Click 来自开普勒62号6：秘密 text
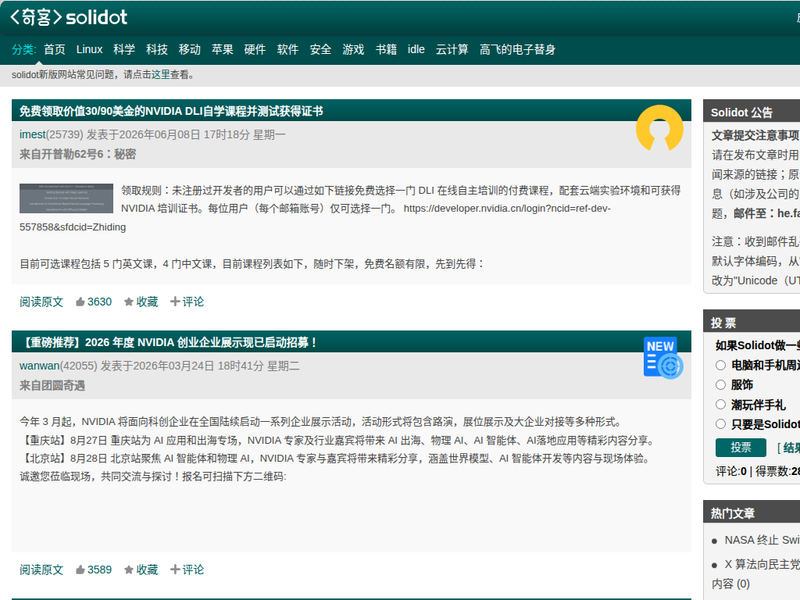The width and height of the screenshot is (800, 600). (x=78, y=154)
